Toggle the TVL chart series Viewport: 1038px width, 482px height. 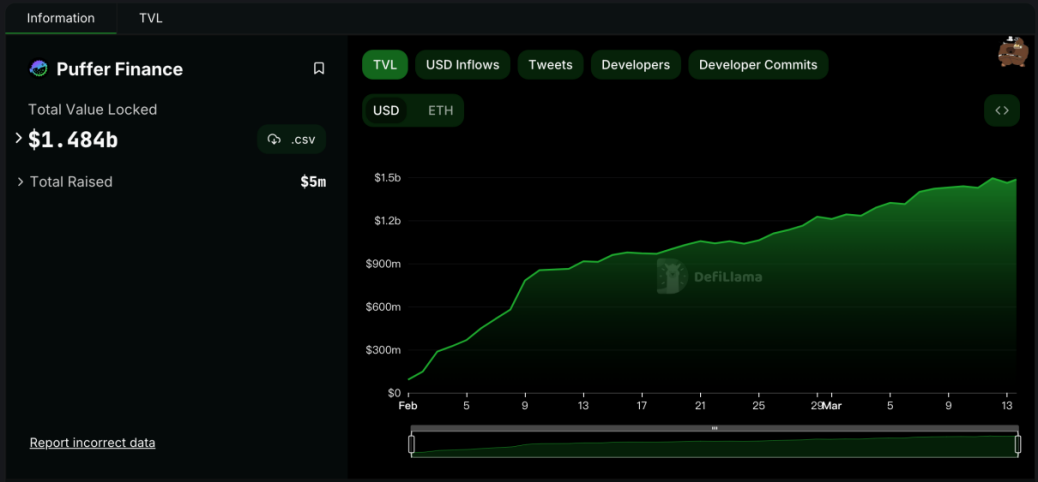tap(385, 65)
